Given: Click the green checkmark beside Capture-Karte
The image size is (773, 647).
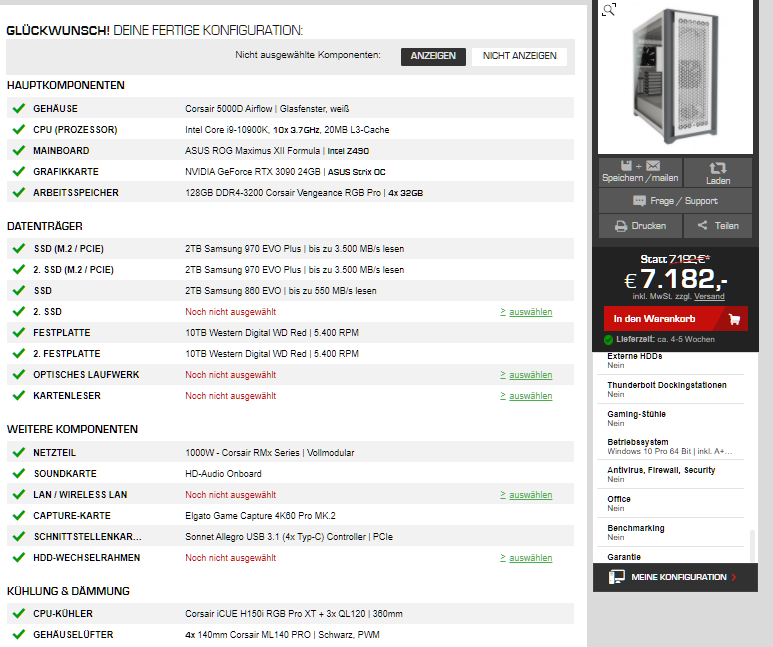Looking at the screenshot, I should [19, 515].
